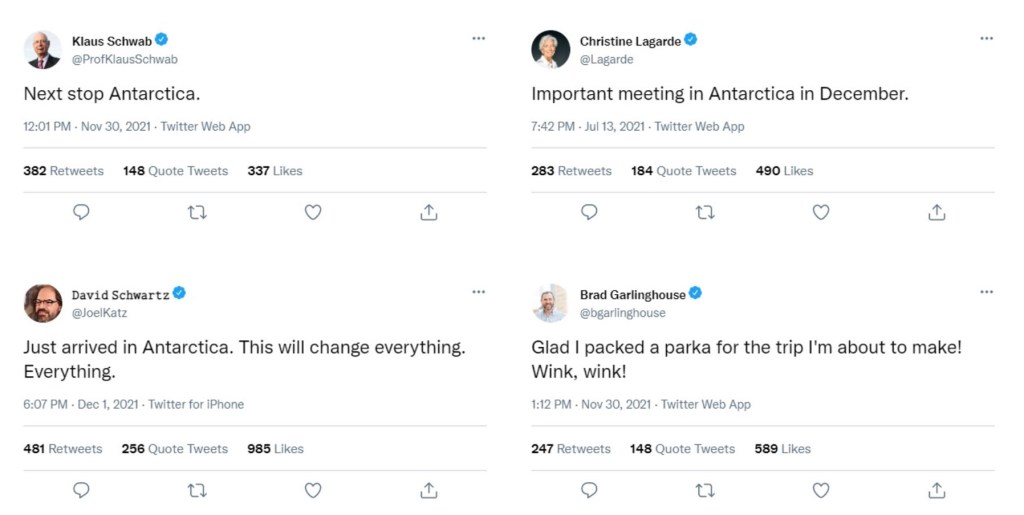The image size is (1024, 515).
Task: Click David Schwartz's profile picture
Action: (43, 303)
